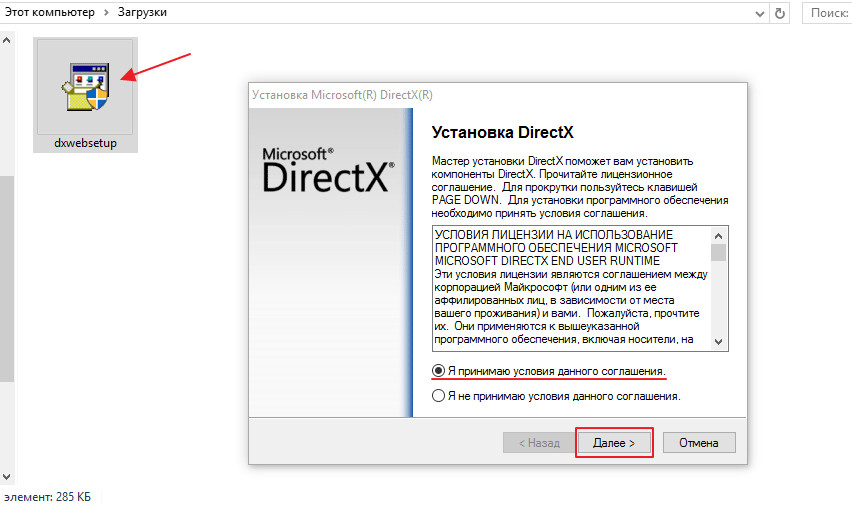Click the license agreement scrollbar thumb
This screenshot has width=852, height=505.
click(x=718, y=253)
